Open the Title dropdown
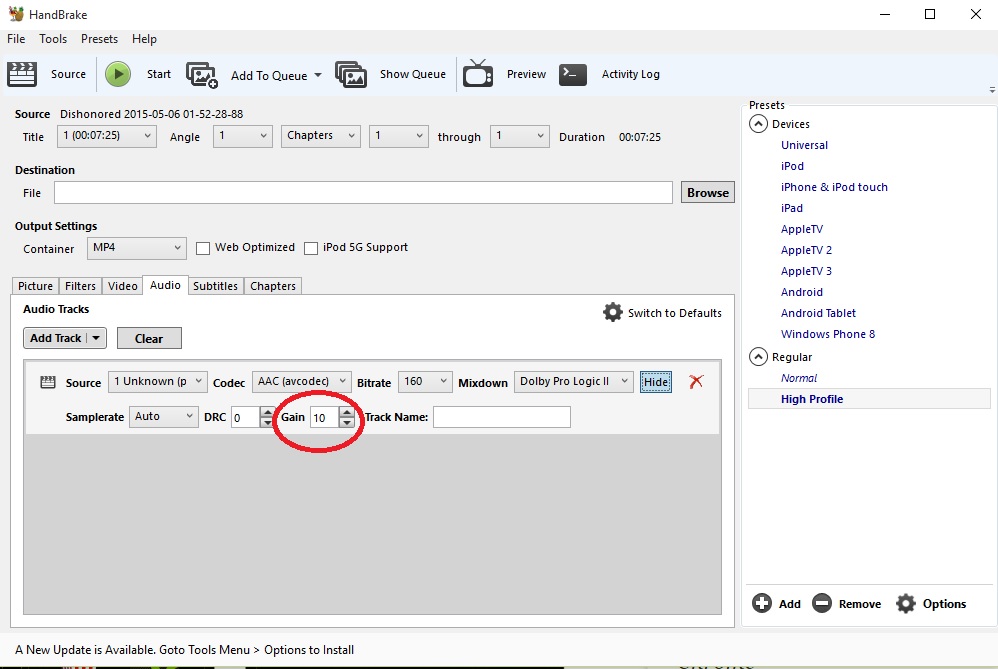 107,136
